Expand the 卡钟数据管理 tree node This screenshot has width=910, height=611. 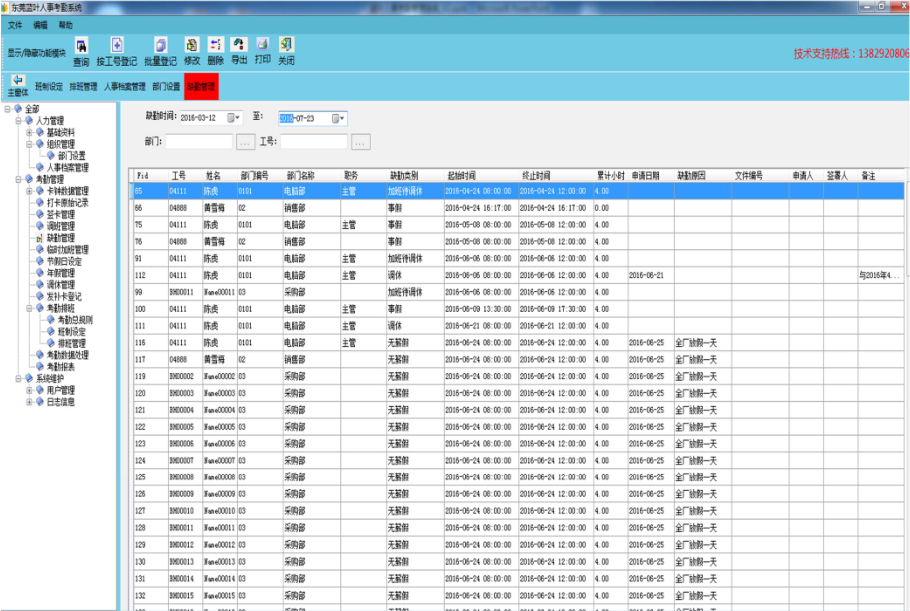(29, 191)
